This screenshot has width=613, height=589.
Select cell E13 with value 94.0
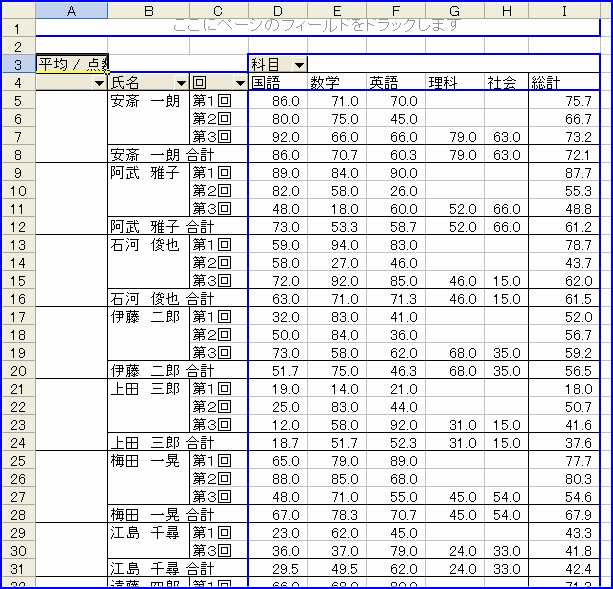[337, 244]
